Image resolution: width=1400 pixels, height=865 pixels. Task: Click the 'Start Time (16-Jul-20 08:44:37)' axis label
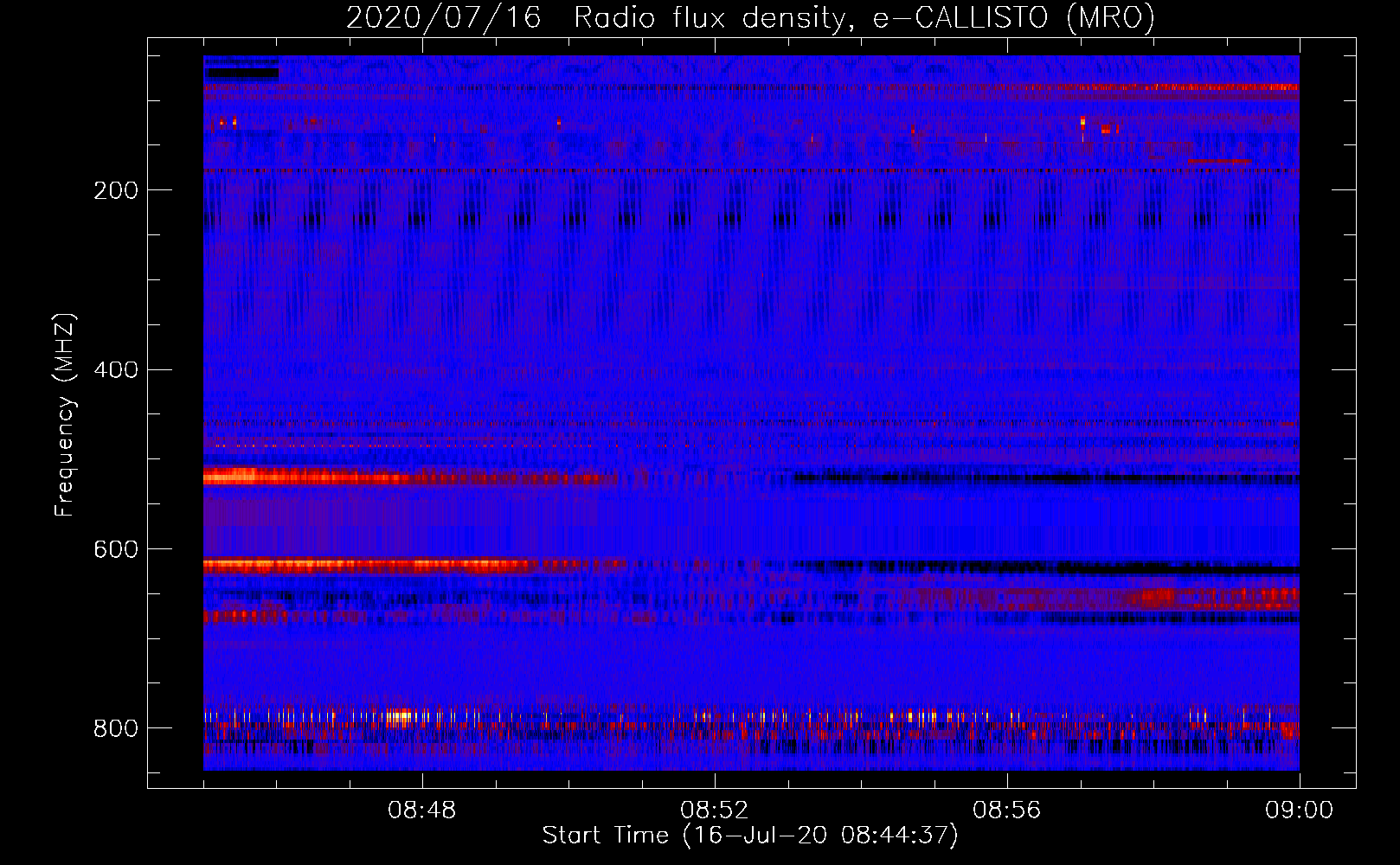(750, 836)
